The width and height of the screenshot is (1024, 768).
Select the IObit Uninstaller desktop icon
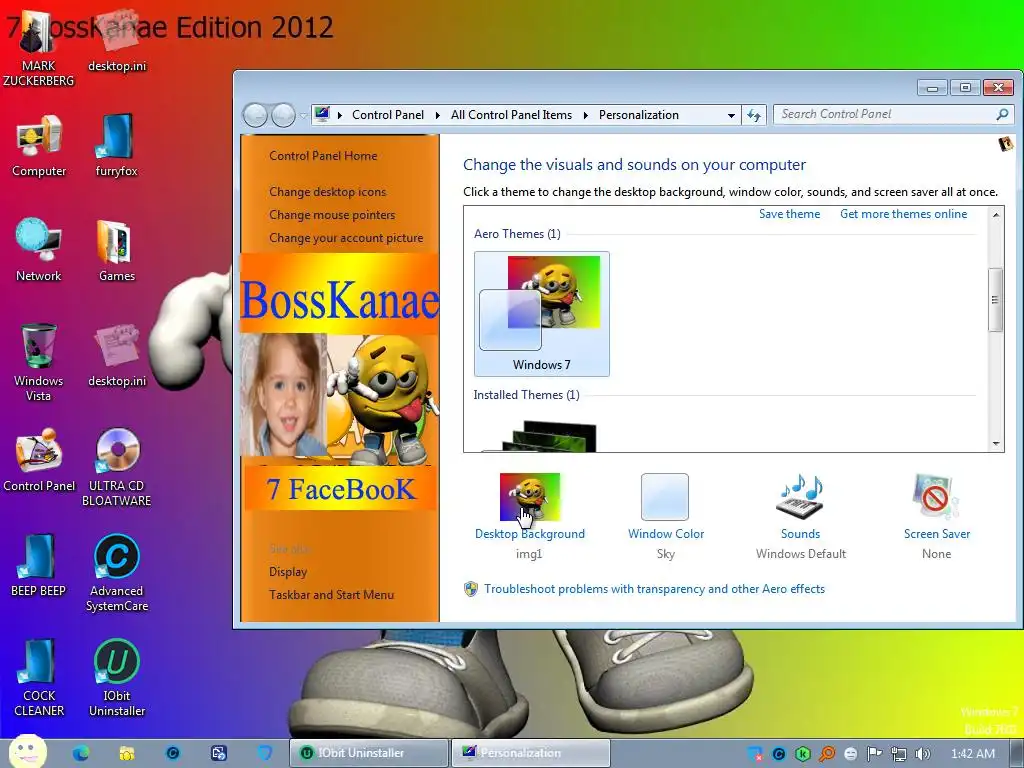tap(117, 678)
